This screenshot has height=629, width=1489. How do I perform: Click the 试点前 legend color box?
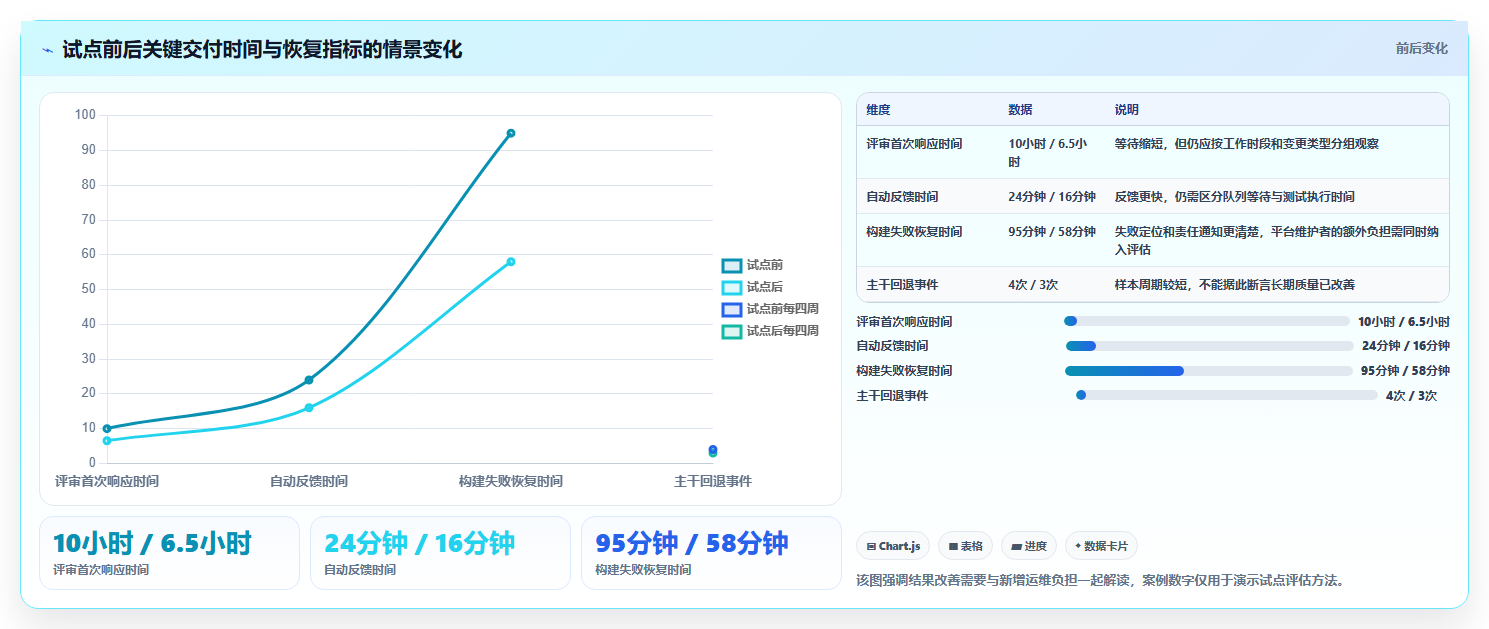tap(732, 265)
